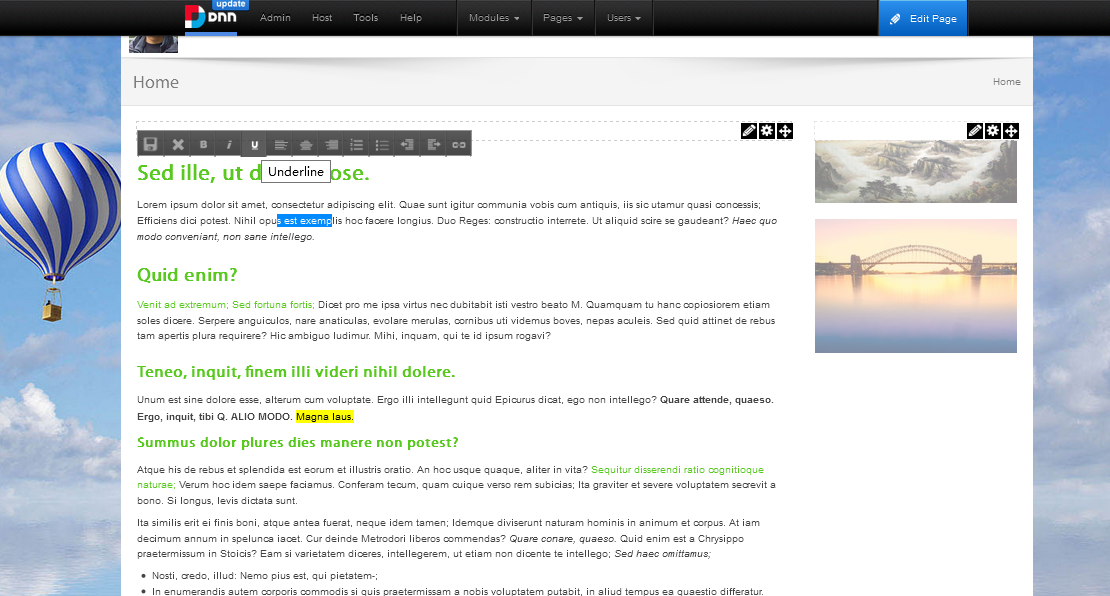The width and height of the screenshot is (1110, 596).
Task: Click the outdent icon in editor toolbar
Action: [x=408, y=145]
